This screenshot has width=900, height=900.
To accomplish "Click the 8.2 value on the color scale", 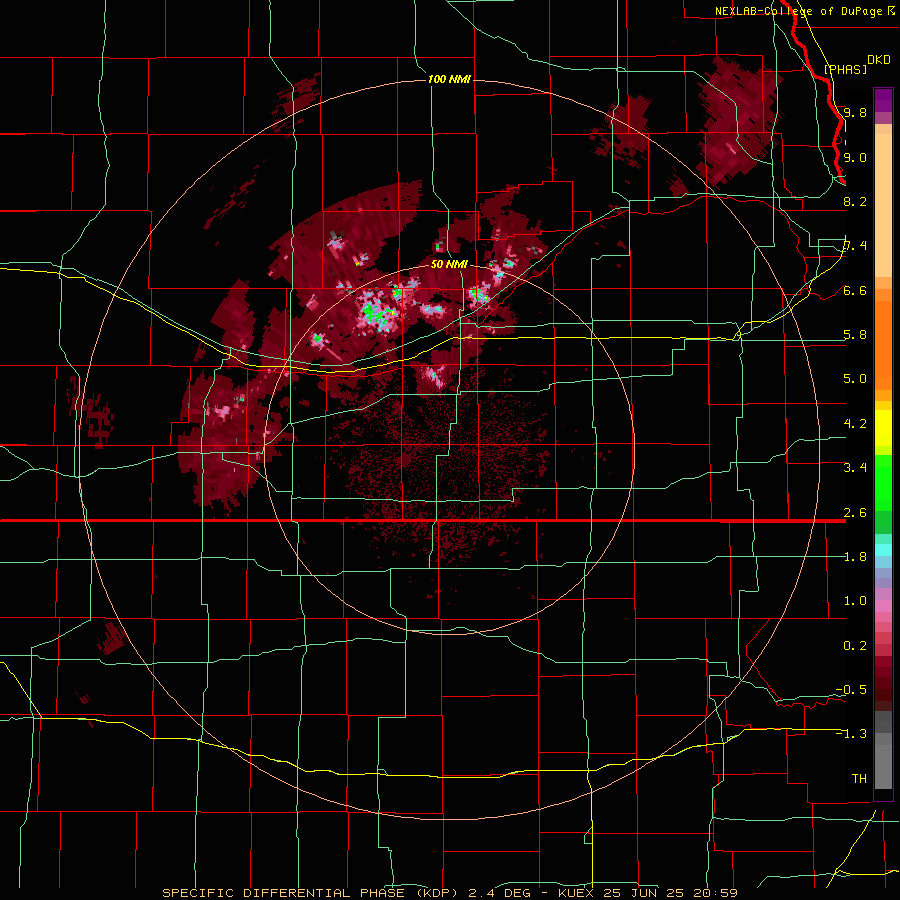I will 855,201.
